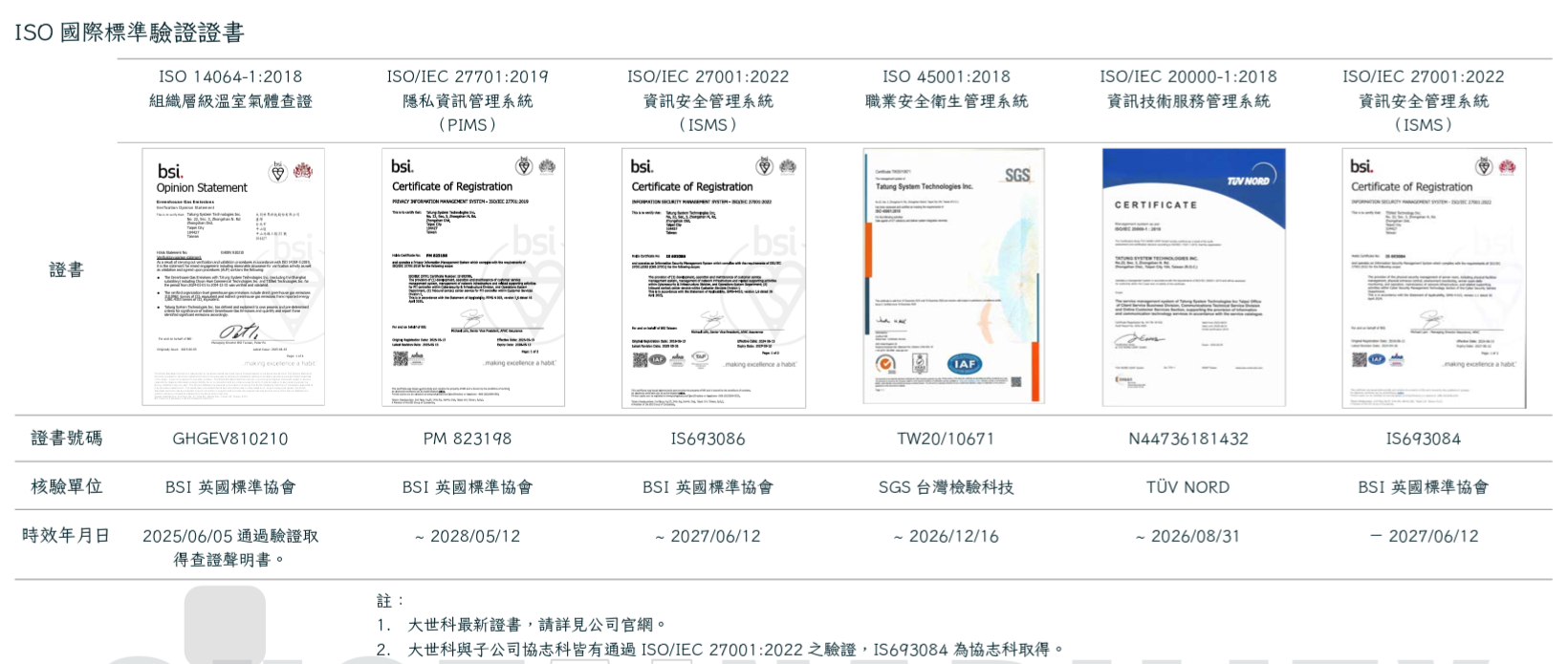The width and height of the screenshot is (1568, 664).
Task: Click the bsi logo on the IS693086 certificate
Action: point(642,166)
